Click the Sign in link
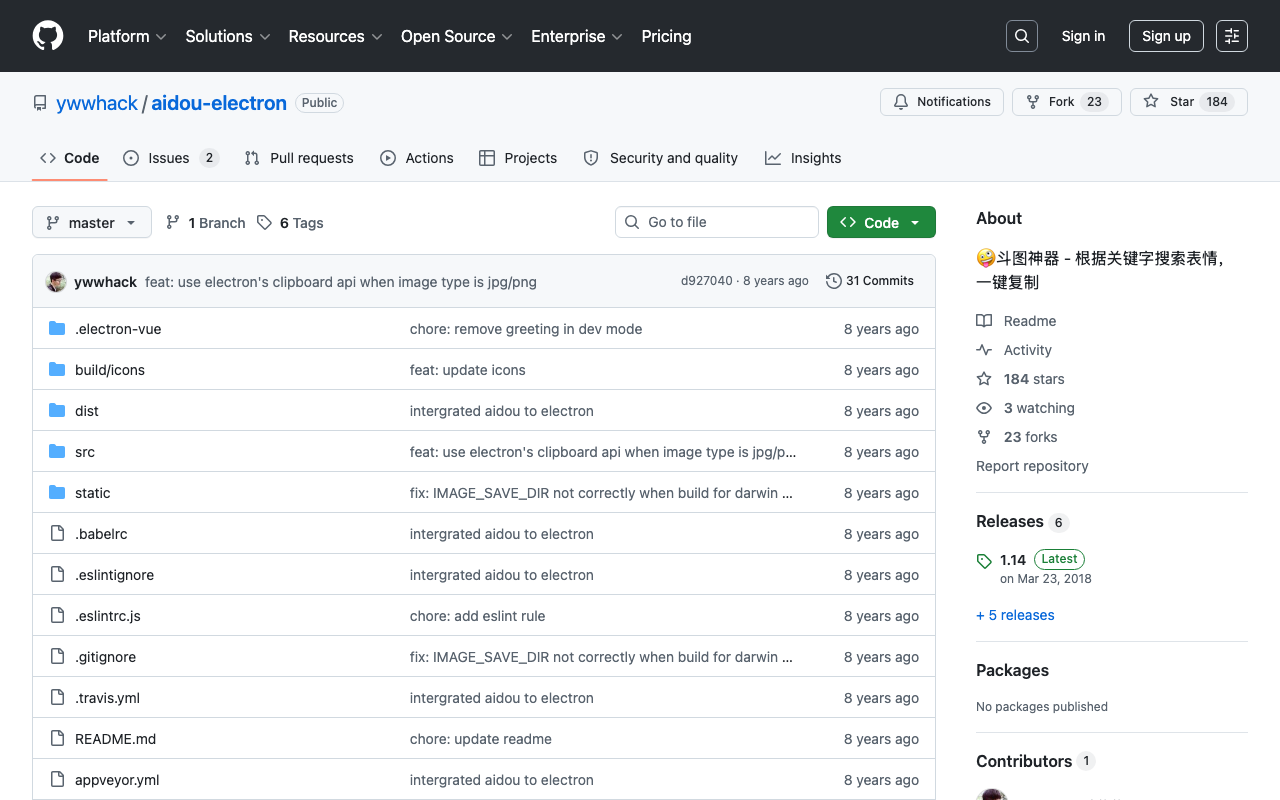Image resolution: width=1280 pixels, height=800 pixels. click(x=1083, y=36)
